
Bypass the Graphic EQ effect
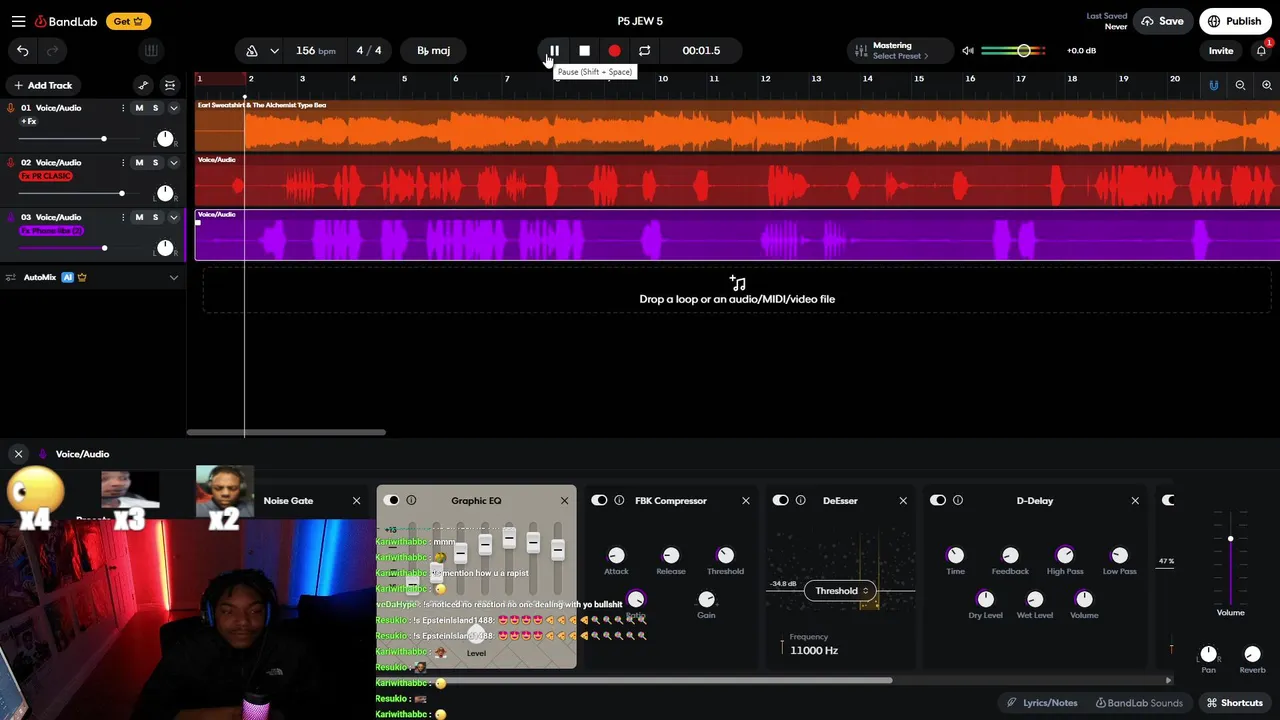[x=391, y=501]
